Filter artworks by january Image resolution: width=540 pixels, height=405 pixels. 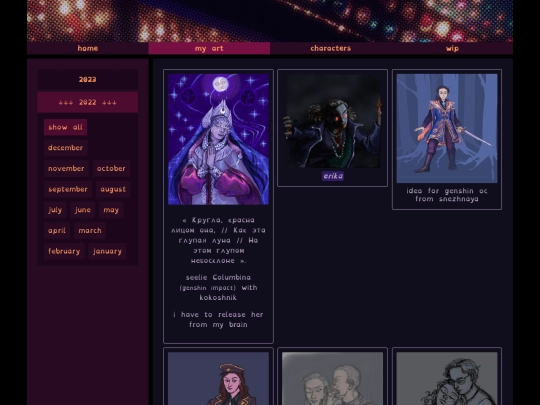(107, 251)
